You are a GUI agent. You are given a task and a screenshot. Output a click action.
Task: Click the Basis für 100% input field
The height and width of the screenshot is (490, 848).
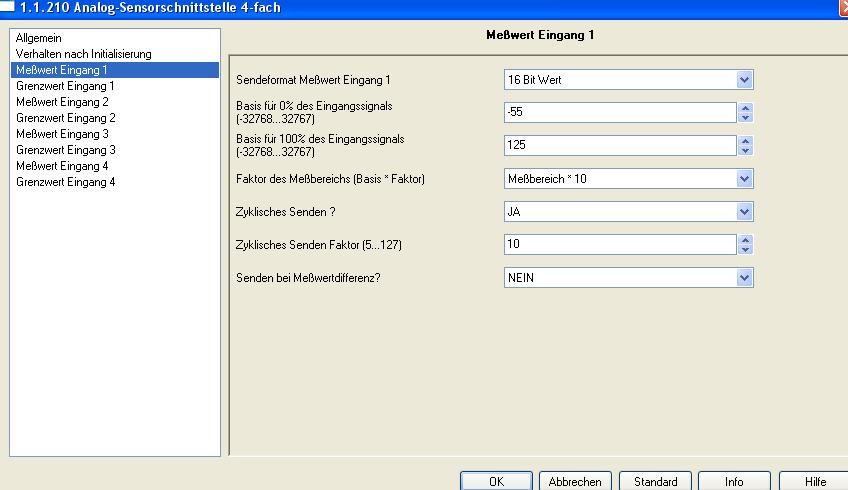pyautogui.click(x=620, y=146)
